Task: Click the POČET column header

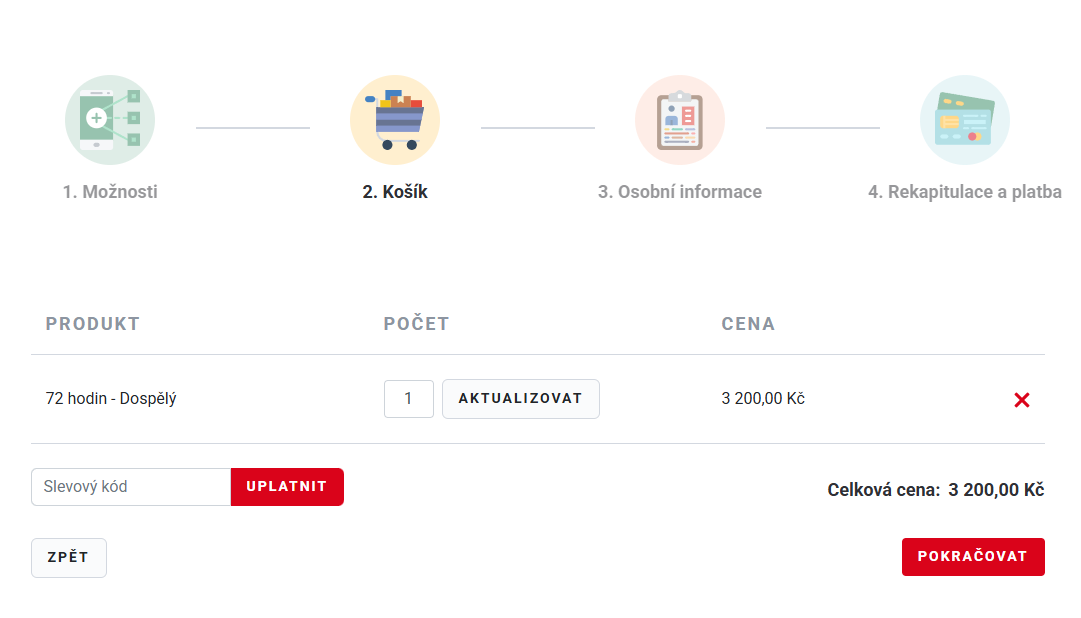Action: [417, 324]
